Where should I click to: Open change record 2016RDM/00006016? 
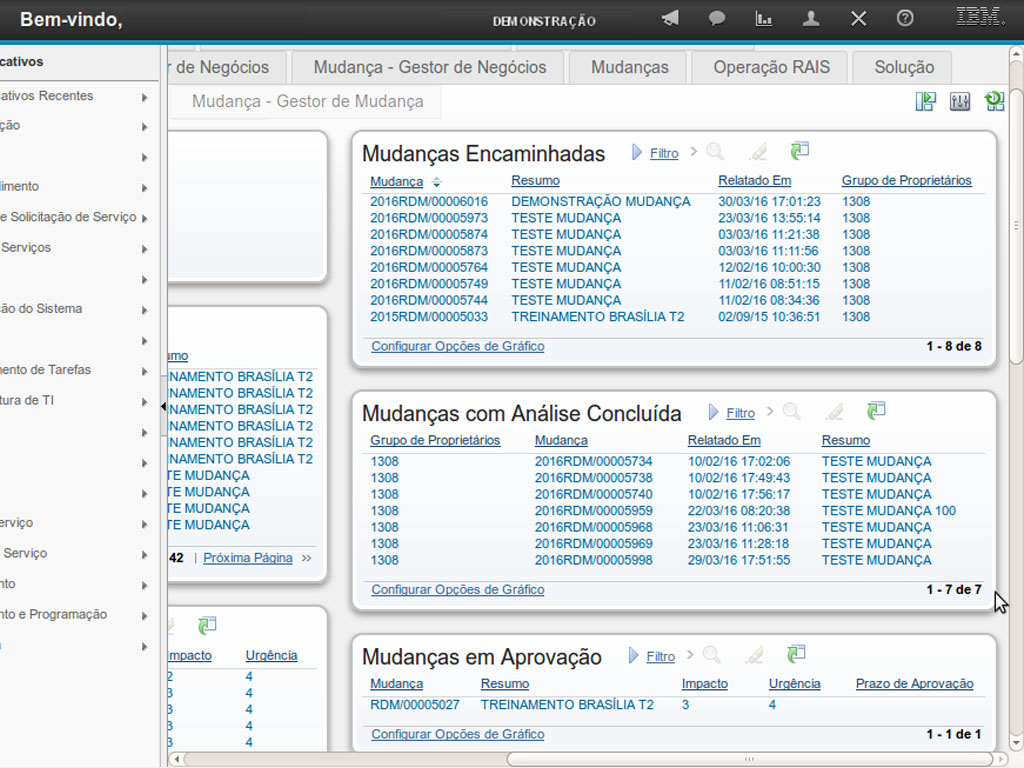[x=428, y=201]
